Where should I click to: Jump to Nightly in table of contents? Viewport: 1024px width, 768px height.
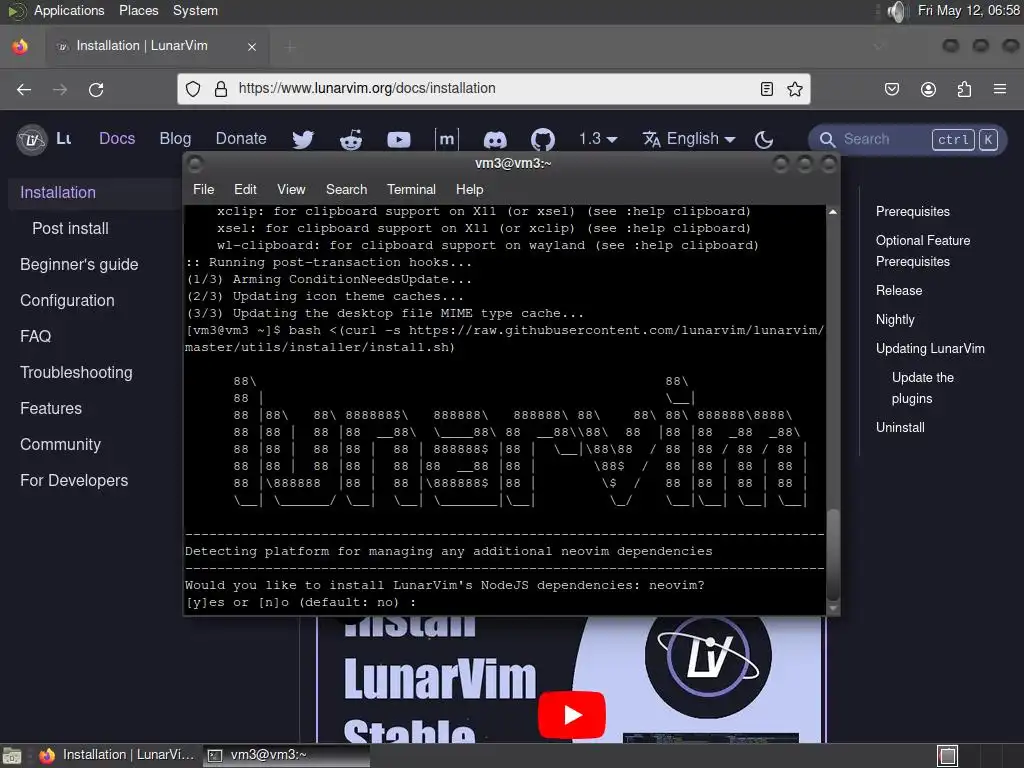tap(895, 319)
